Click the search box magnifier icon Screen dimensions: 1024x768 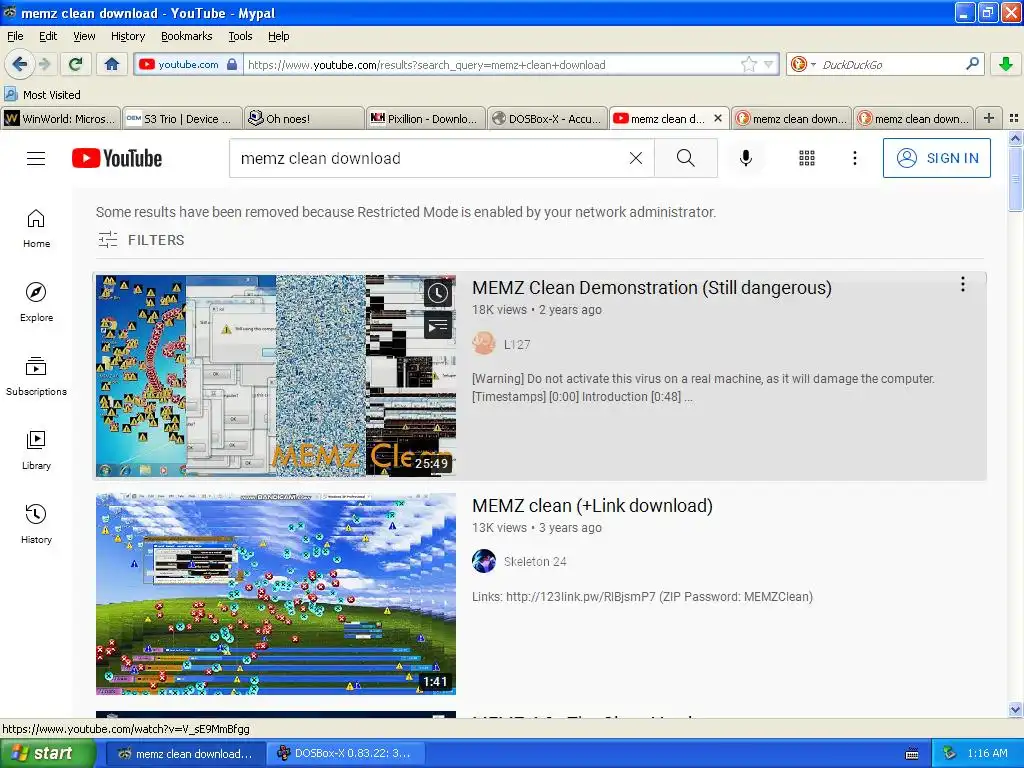(x=972, y=64)
